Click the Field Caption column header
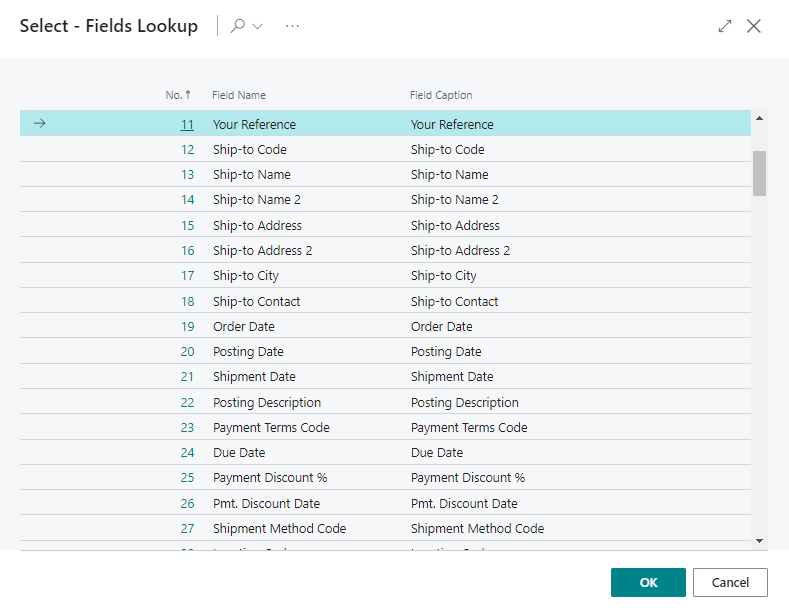The width and height of the screenshot is (789, 615). (x=441, y=95)
